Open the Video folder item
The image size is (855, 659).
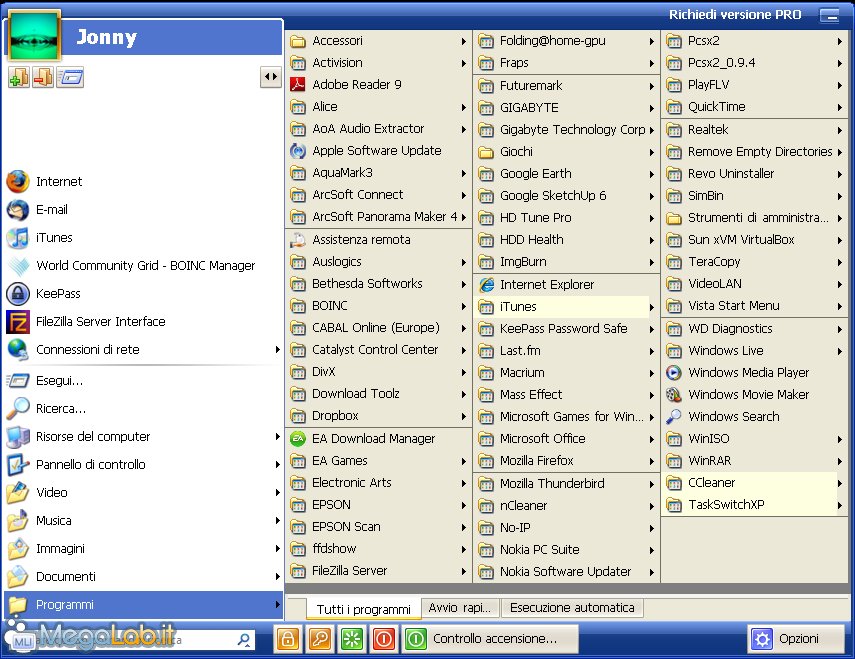click(x=144, y=492)
